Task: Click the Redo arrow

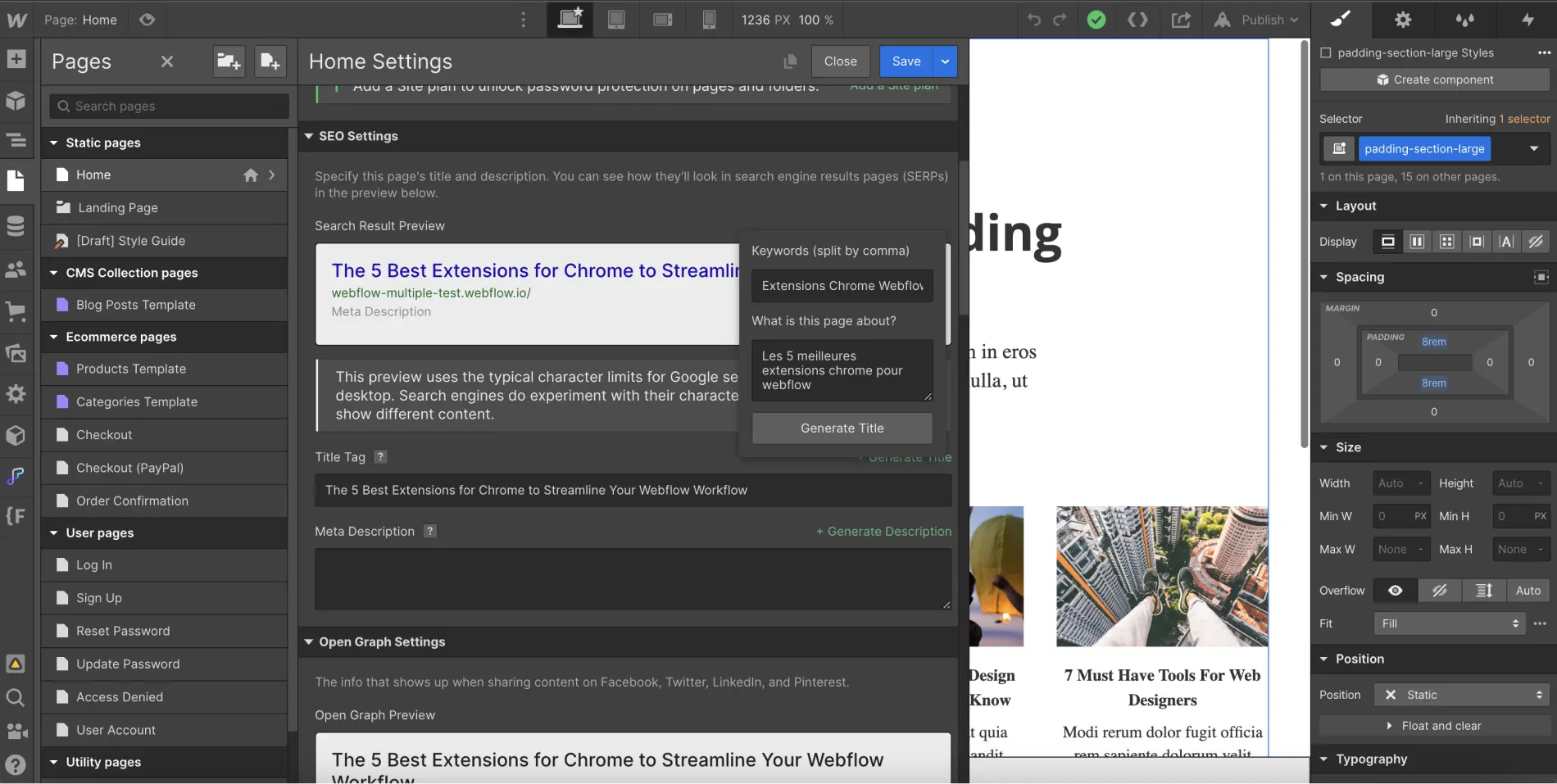Action: [1060, 20]
